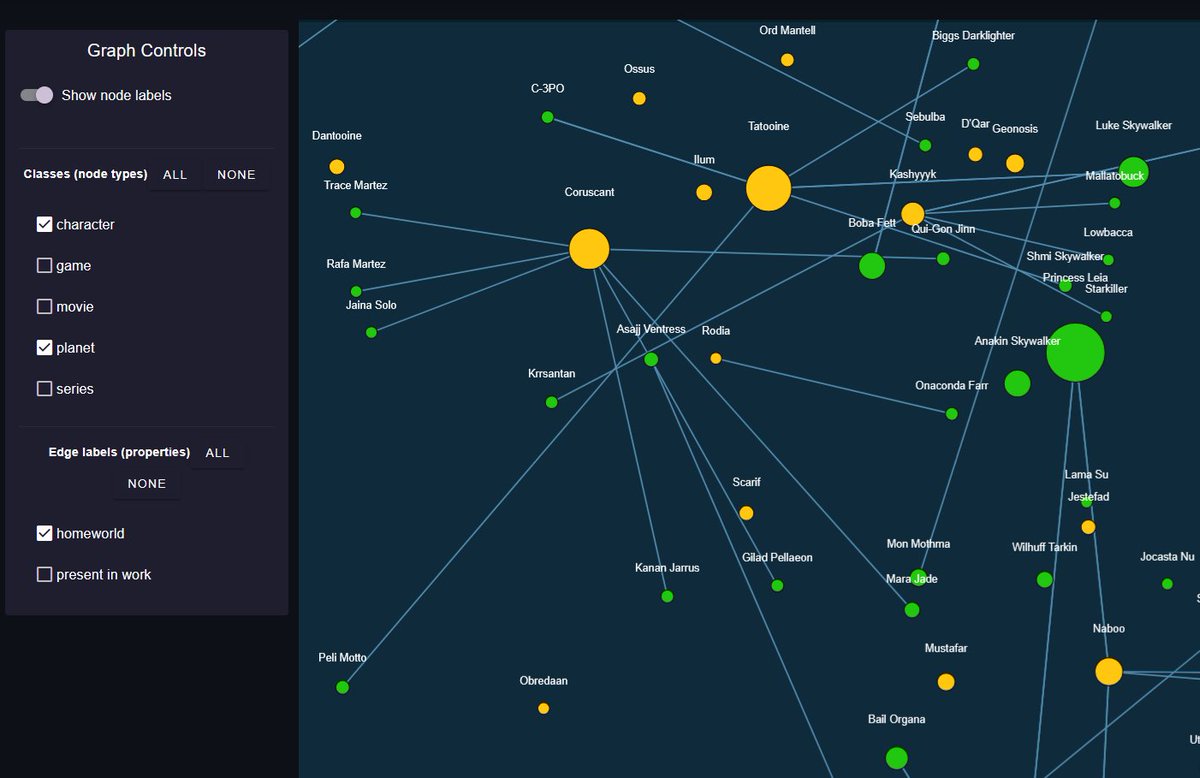Select the Scarif planet node
The image size is (1200, 778).
pos(746,513)
